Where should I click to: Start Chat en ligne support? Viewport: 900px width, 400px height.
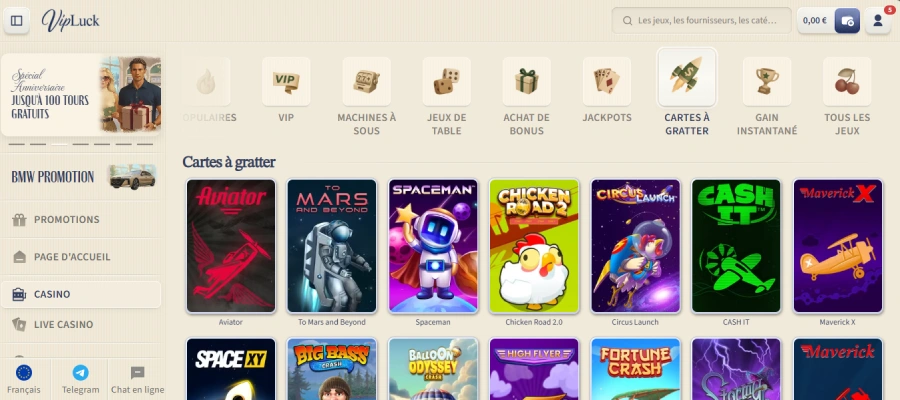(x=137, y=379)
